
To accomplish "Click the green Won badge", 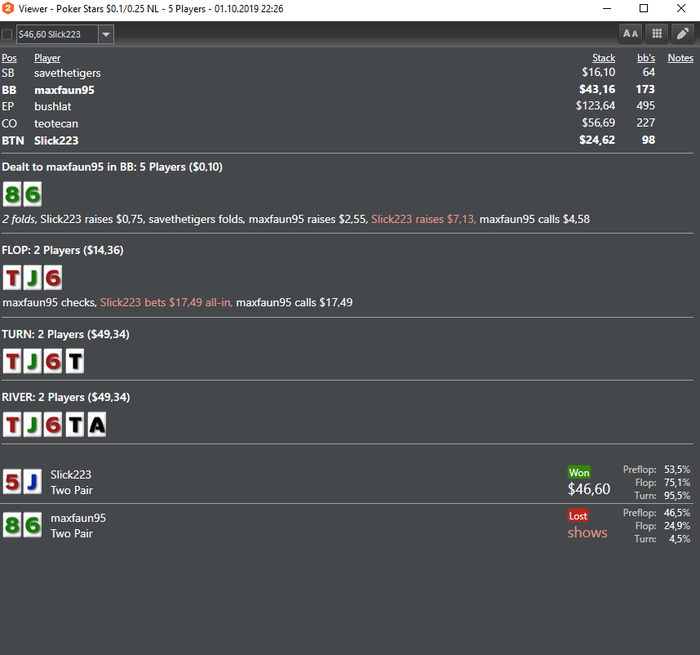I will 579,472.
